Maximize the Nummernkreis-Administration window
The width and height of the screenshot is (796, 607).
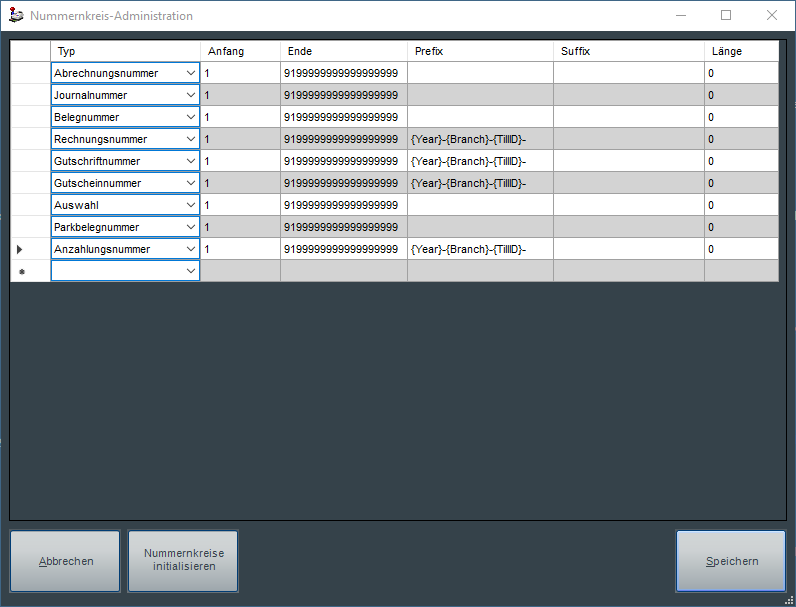click(x=726, y=16)
